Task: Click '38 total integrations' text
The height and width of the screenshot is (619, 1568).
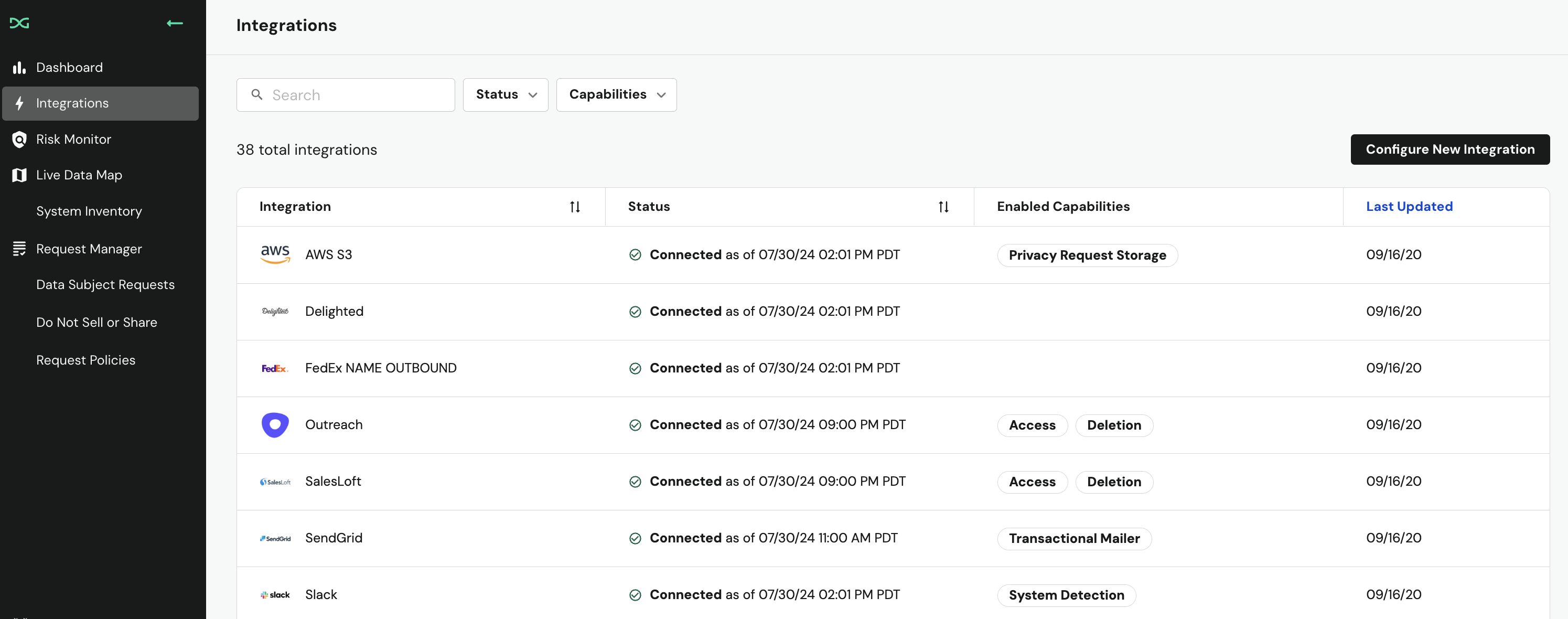Action: point(307,150)
